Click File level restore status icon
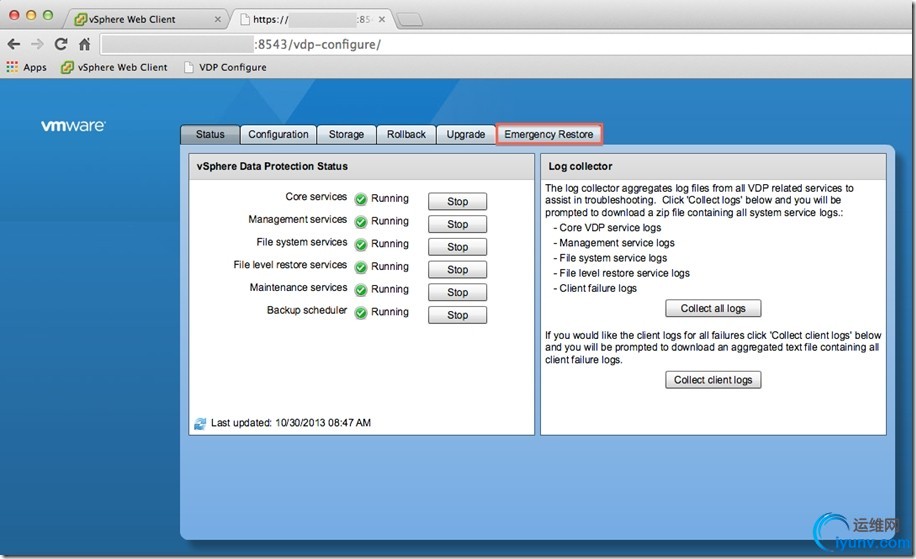The image size is (916, 559). (x=360, y=268)
